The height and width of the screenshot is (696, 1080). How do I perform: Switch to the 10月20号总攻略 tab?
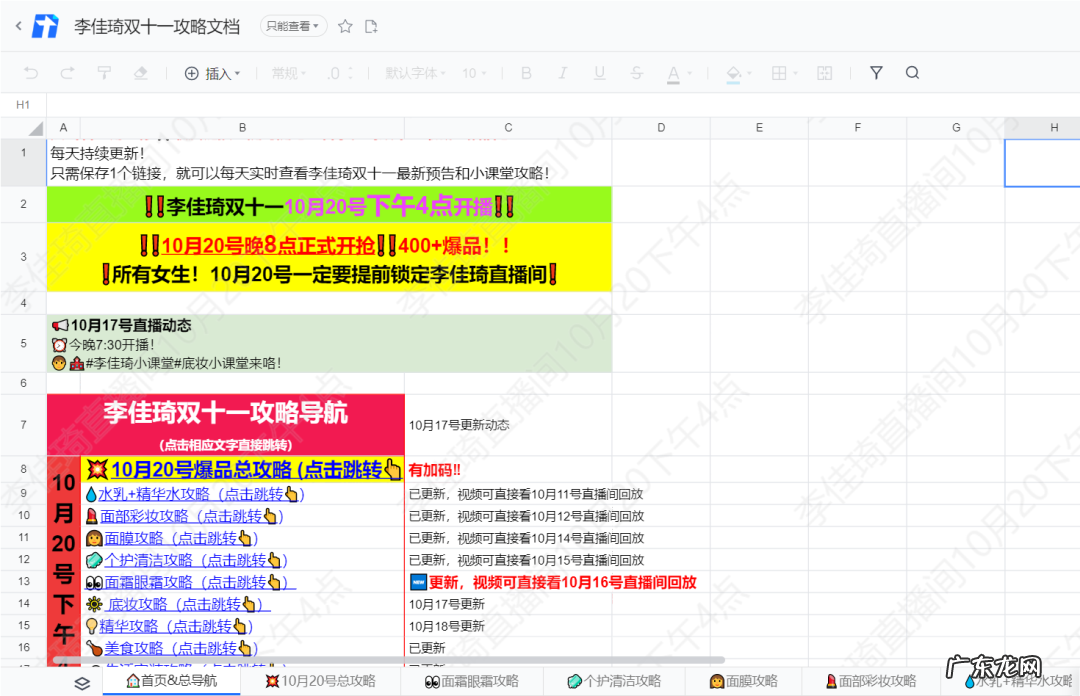tap(322, 680)
